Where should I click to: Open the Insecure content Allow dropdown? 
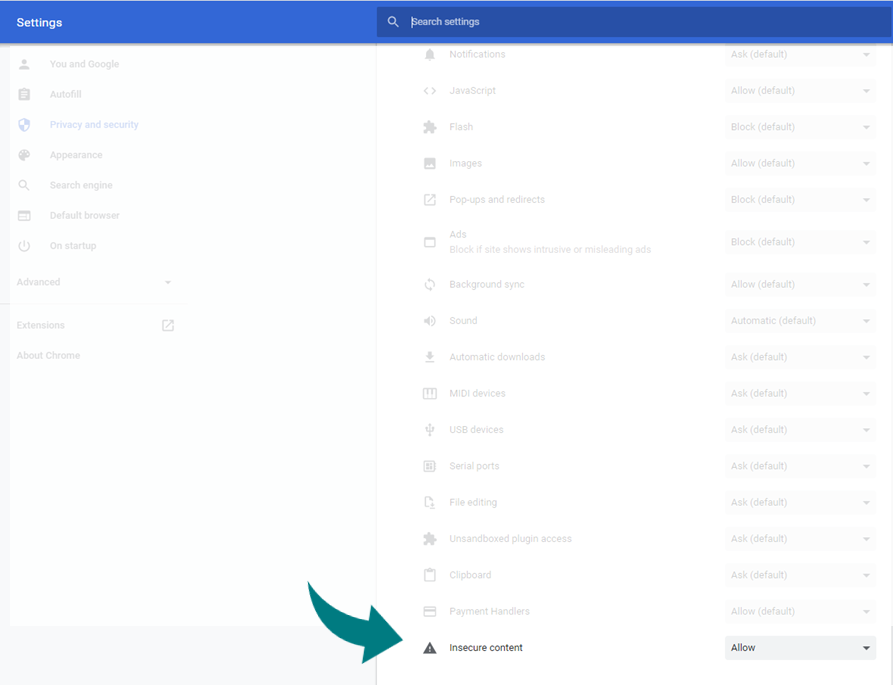800,648
